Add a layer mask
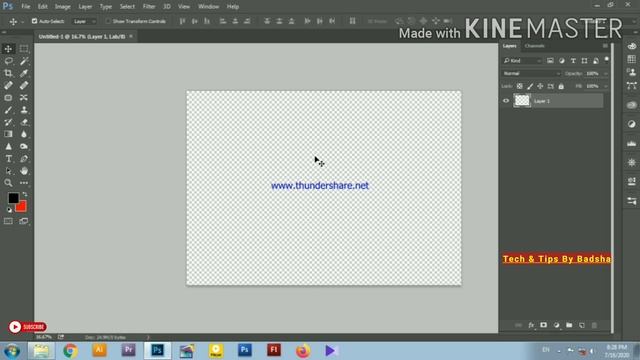The height and width of the screenshot is (360, 640). pyautogui.click(x=544, y=325)
